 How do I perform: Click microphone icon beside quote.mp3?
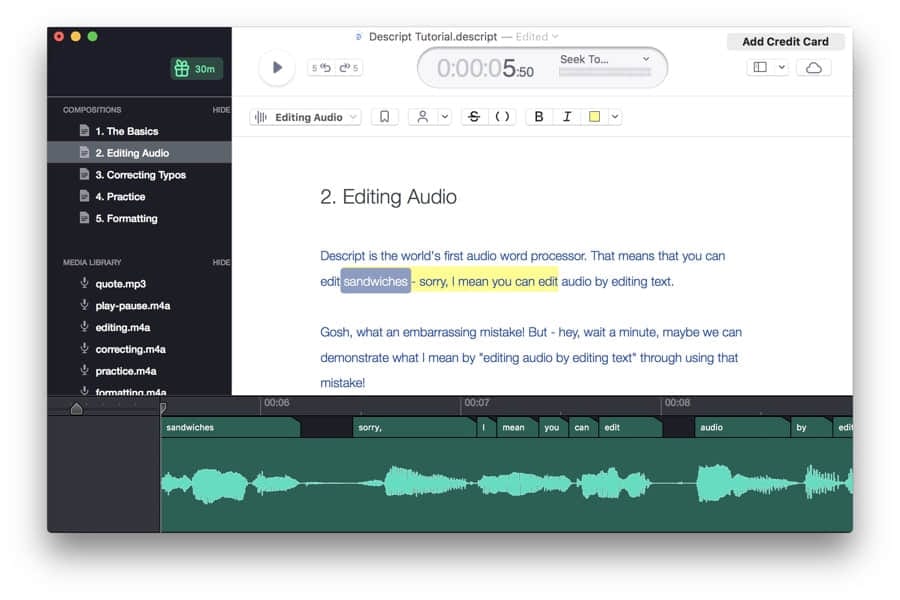point(84,283)
